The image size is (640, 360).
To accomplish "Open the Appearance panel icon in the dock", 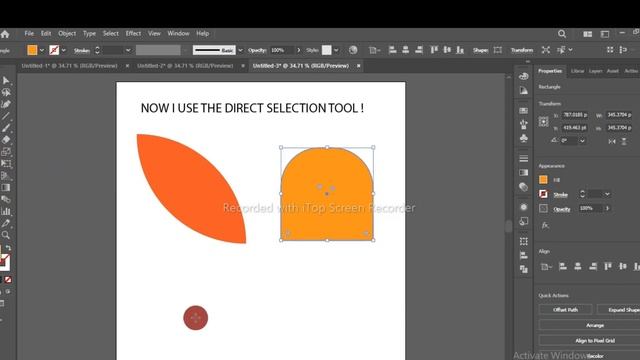I will [x=524, y=207].
